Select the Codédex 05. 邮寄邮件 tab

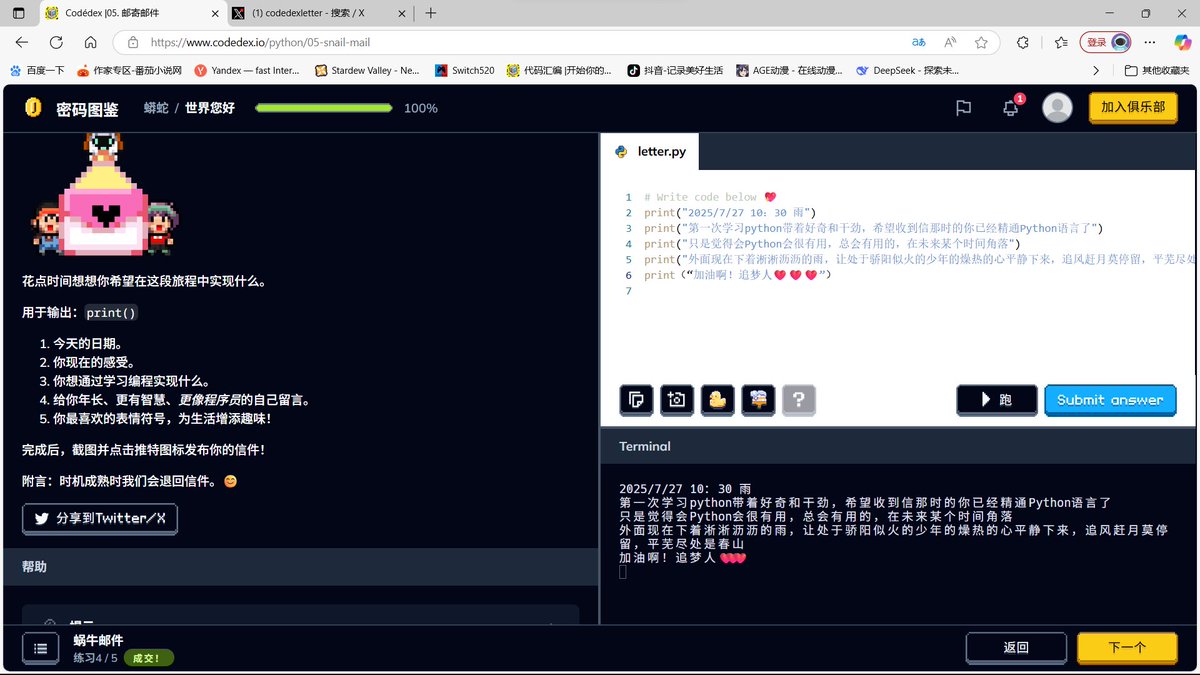point(130,14)
